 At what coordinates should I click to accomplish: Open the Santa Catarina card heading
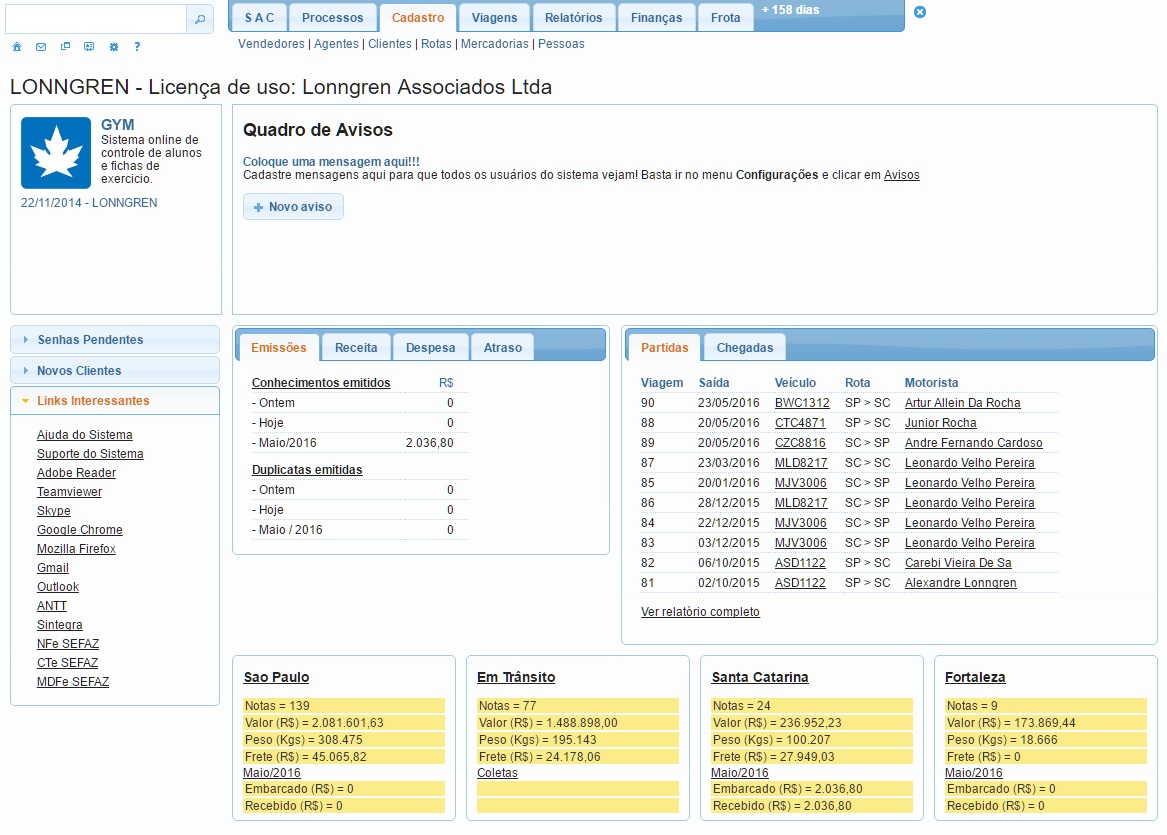(760, 677)
